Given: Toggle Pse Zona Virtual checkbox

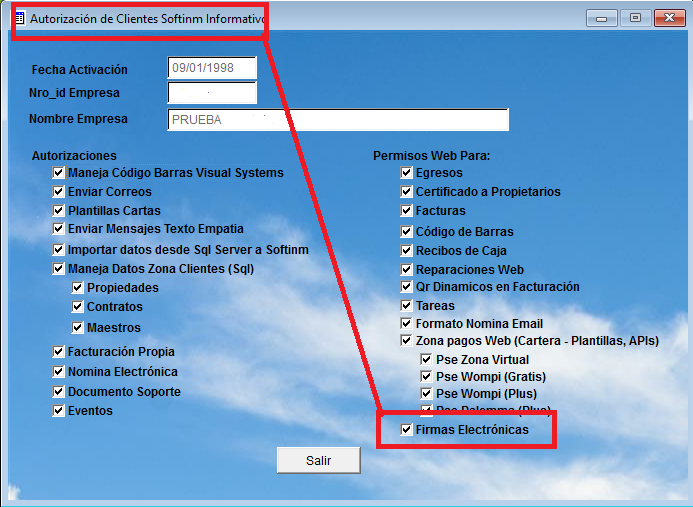Looking at the screenshot, I should [x=426, y=359].
